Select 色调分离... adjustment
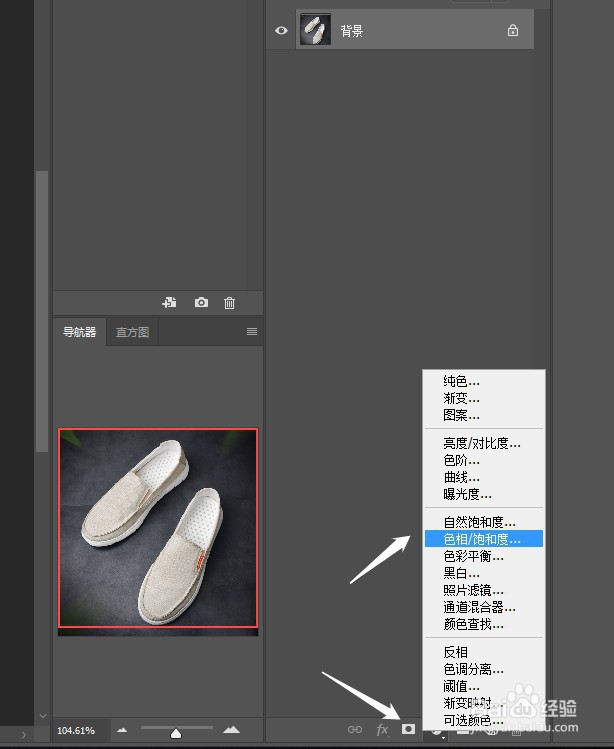Viewport: 614px width, 749px height. [484, 669]
